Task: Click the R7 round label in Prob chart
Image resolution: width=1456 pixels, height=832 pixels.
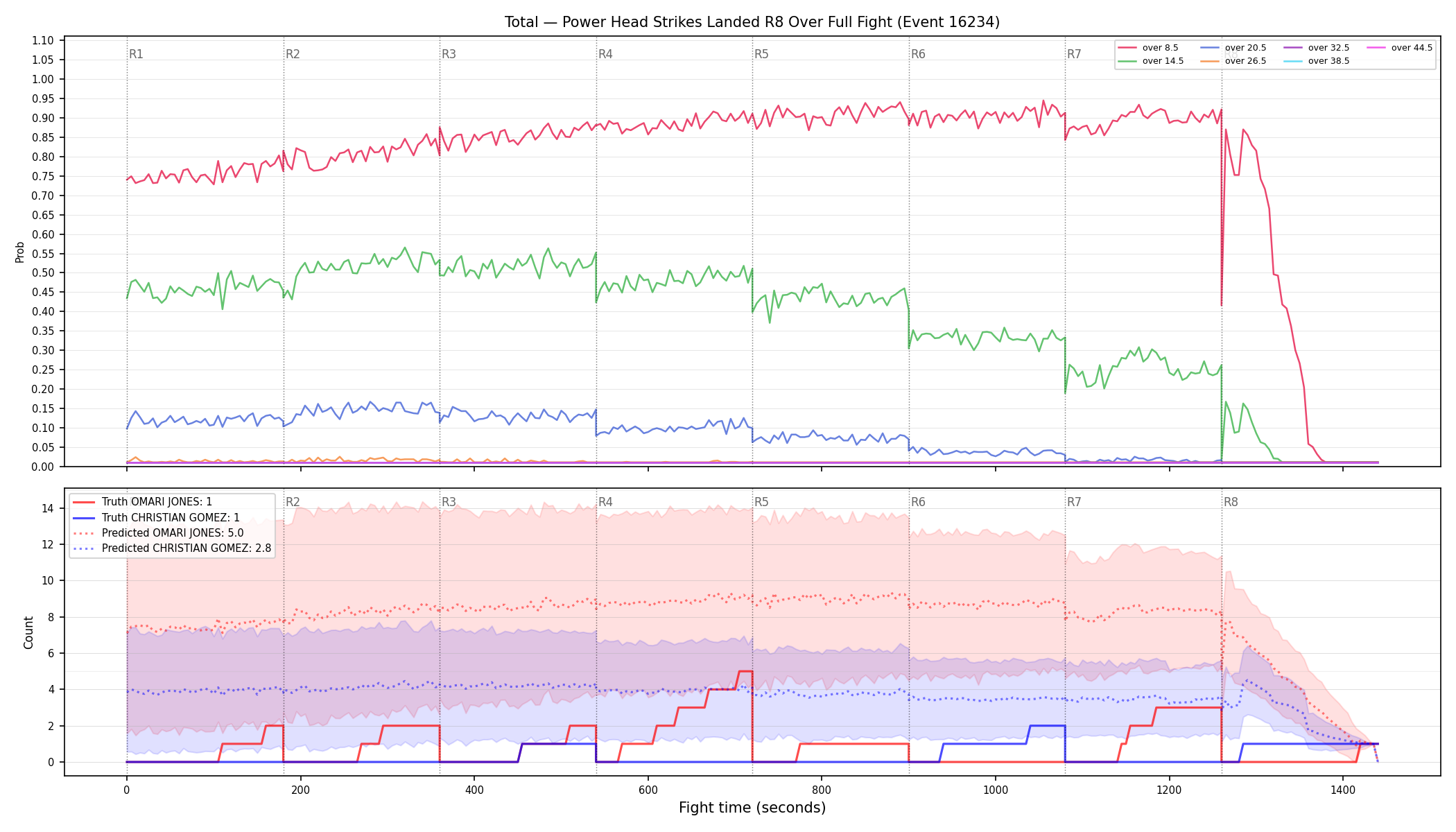Action: click(x=1074, y=54)
